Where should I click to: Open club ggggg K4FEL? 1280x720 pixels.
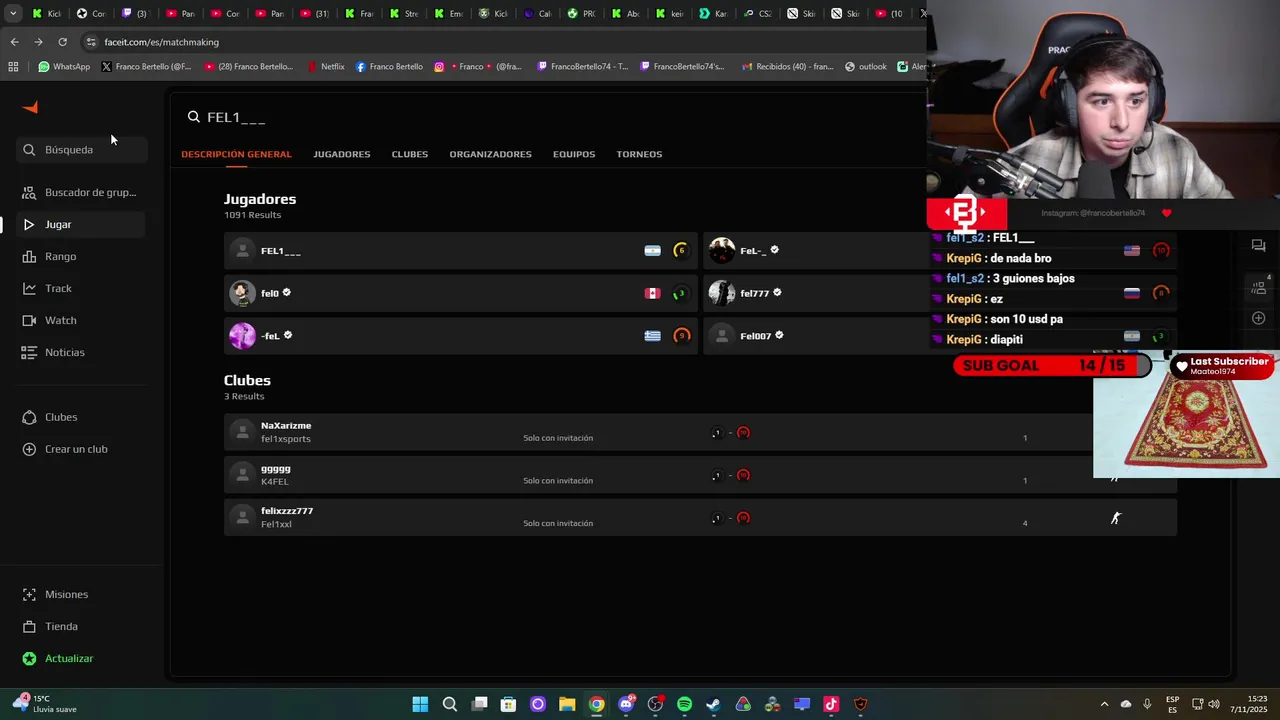(x=700, y=475)
